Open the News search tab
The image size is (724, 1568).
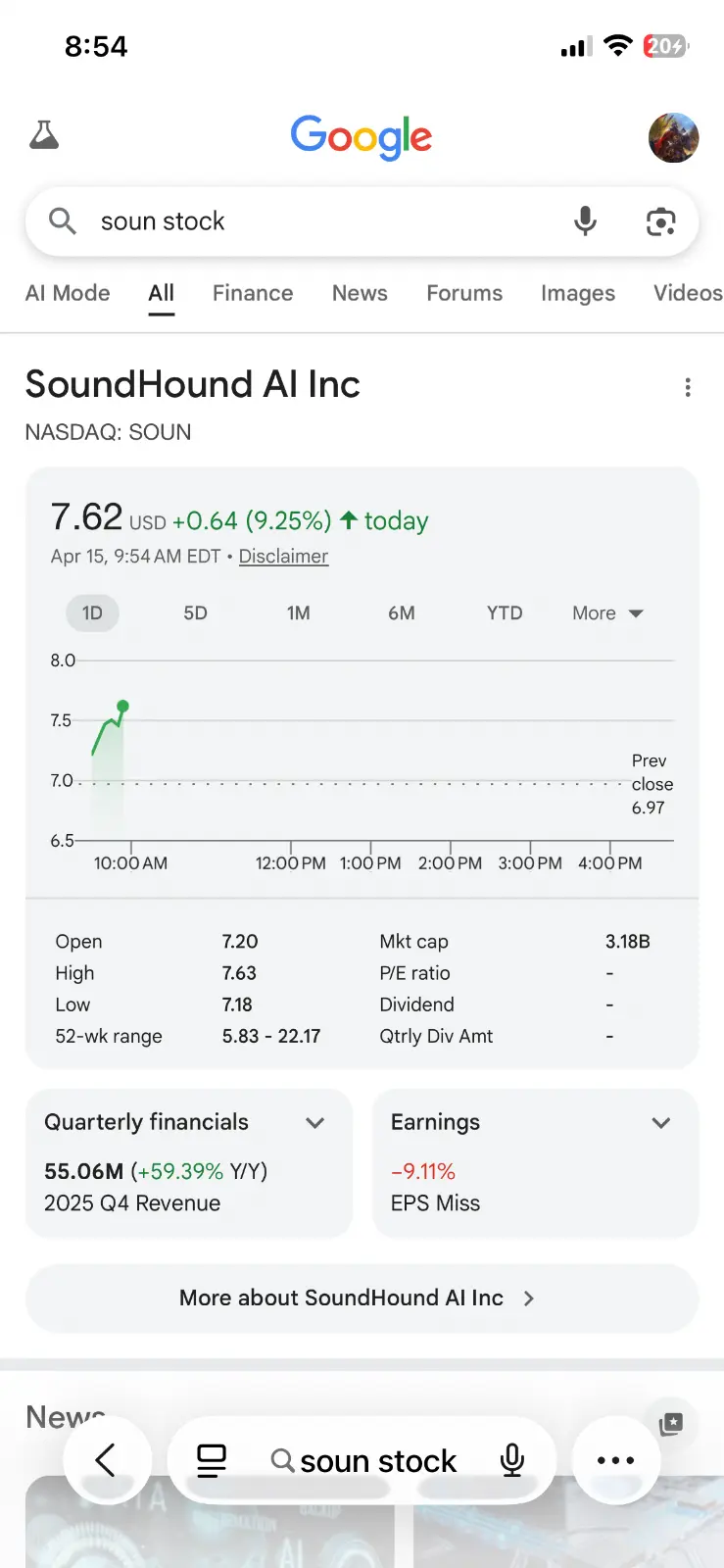tap(360, 293)
